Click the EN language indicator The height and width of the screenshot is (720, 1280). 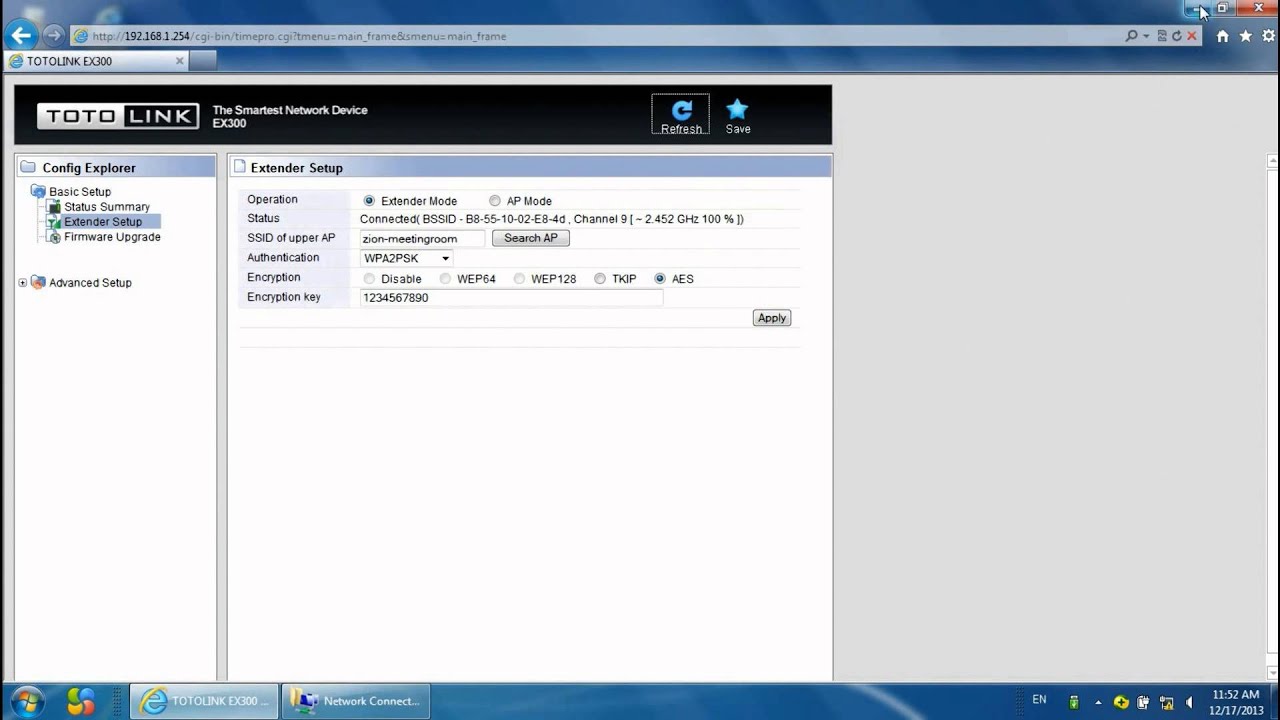pos(1039,699)
